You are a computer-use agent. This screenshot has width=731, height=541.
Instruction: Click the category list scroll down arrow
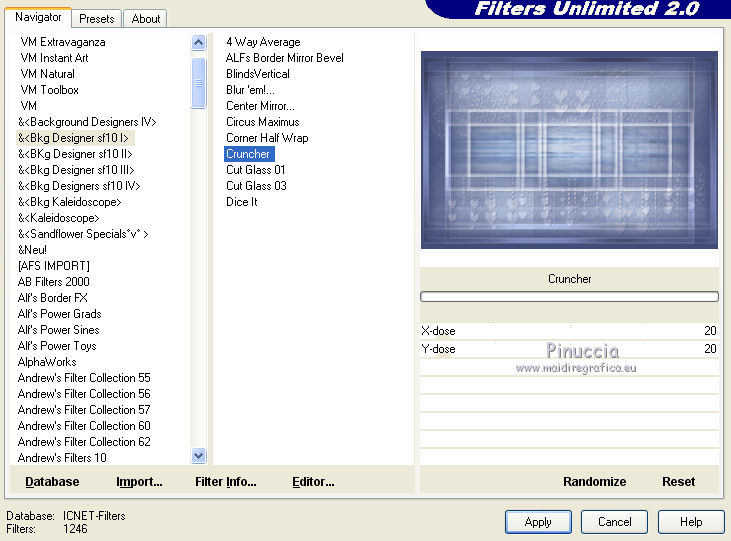(199, 455)
